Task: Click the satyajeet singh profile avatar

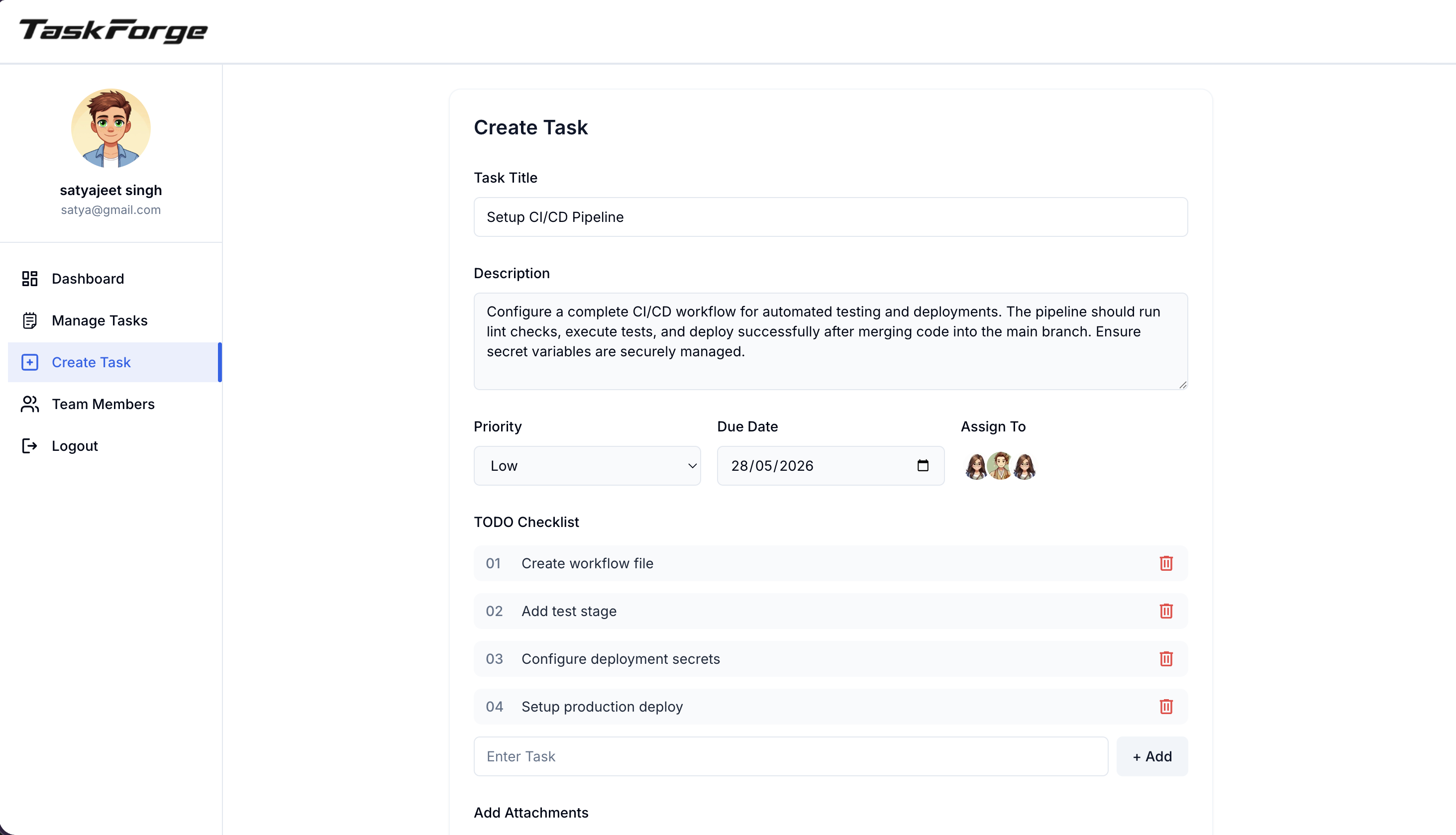Action: click(110, 128)
